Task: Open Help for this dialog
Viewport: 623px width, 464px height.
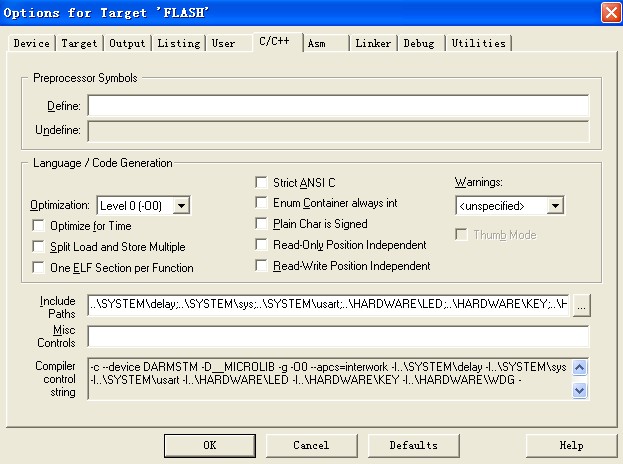Action: [571, 445]
